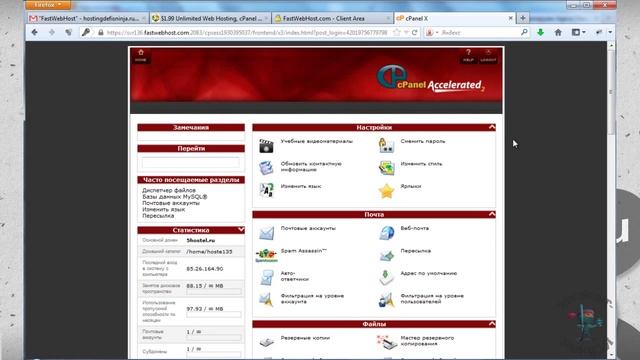The width and height of the screenshot is (640, 360).
Task: Open the frequently visited Изменить язык link
Action: click(163, 209)
